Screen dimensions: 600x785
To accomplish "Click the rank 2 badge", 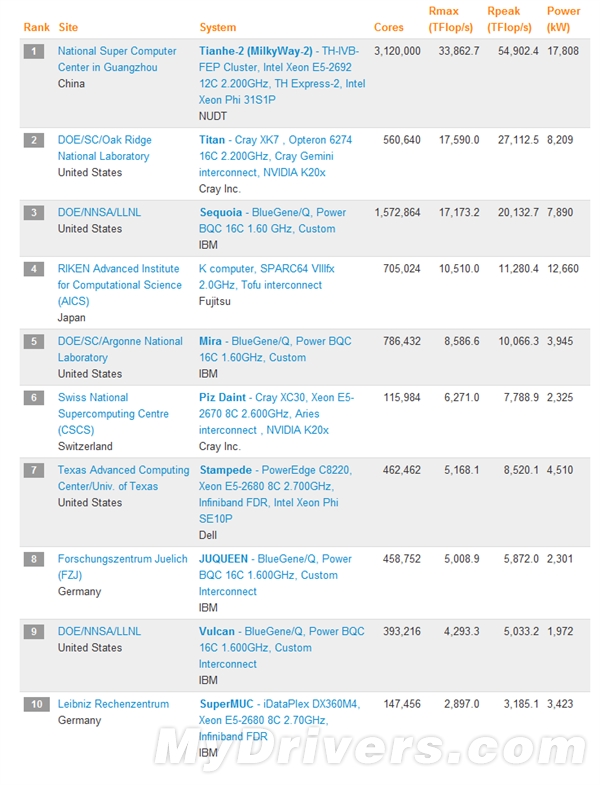I will 34,140.
